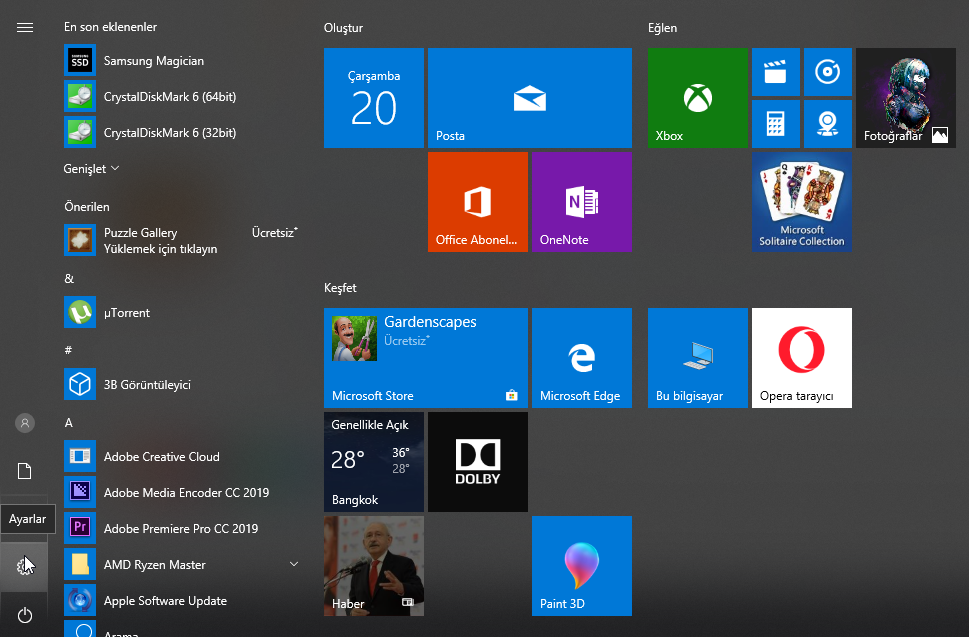Image resolution: width=969 pixels, height=637 pixels.
Task: Click the user account icon in sidebar
Action: point(25,423)
